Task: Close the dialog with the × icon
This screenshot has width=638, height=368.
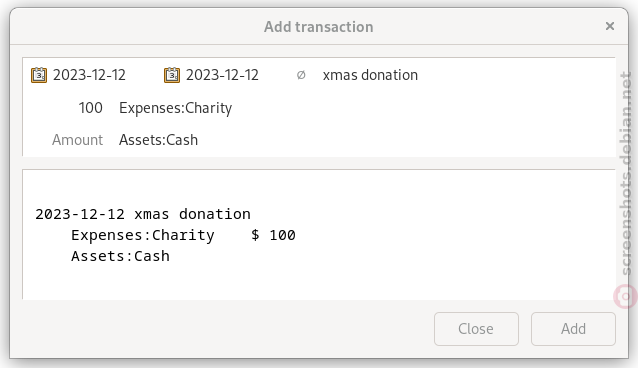Action: pyautogui.click(x=610, y=26)
